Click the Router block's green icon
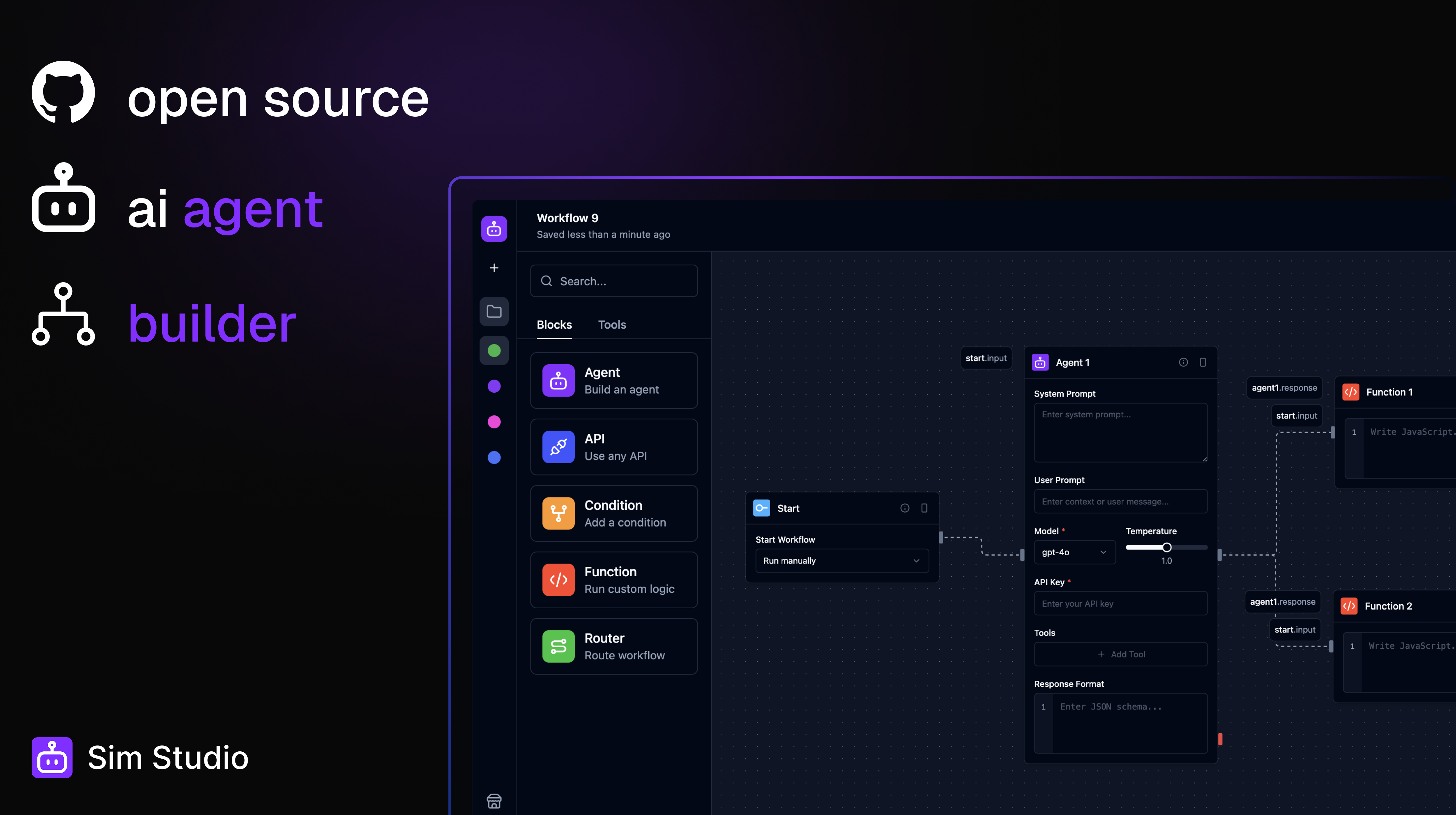This screenshot has width=1456, height=815. point(558,646)
